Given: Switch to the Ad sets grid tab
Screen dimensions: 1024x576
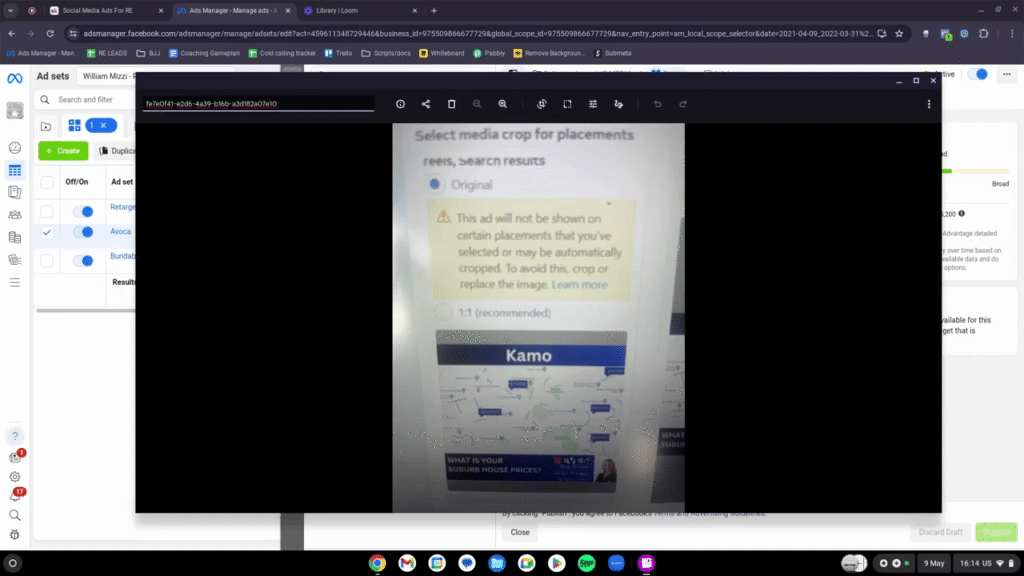Looking at the screenshot, I should click(x=74, y=125).
